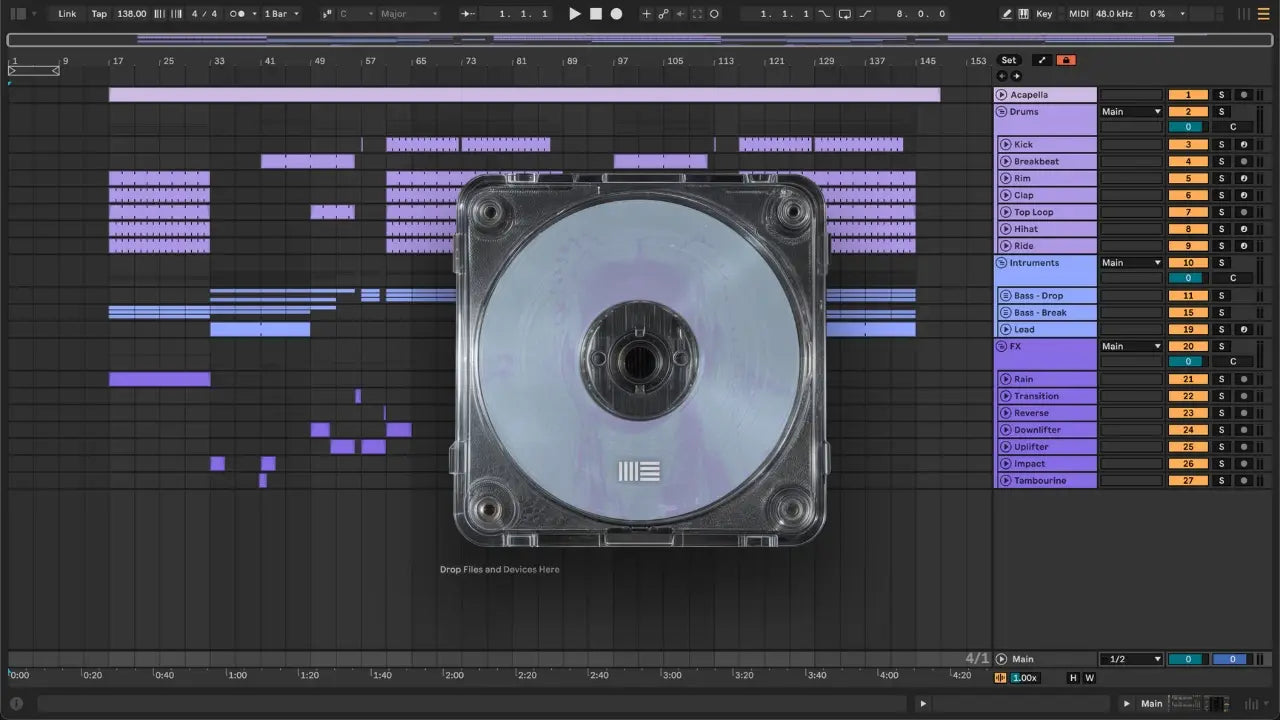Solo the Kick track
1280x720 pixels.
point(1220,145)
